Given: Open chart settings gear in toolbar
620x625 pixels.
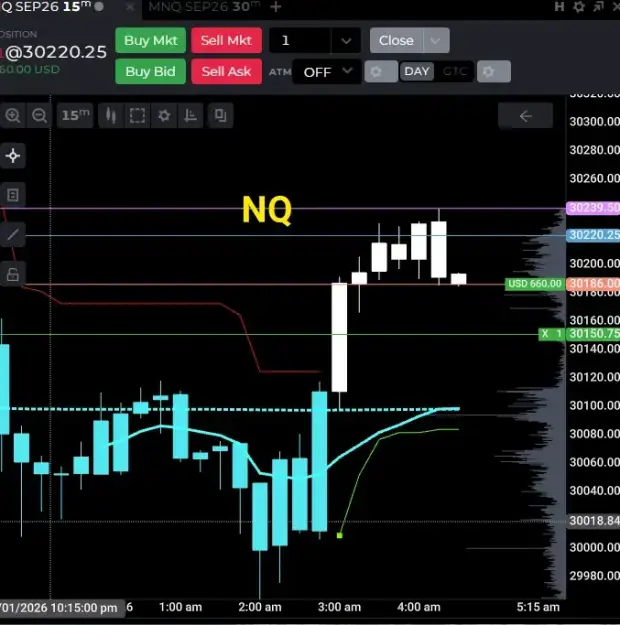Looking at the screenshot, I should 164,116.
